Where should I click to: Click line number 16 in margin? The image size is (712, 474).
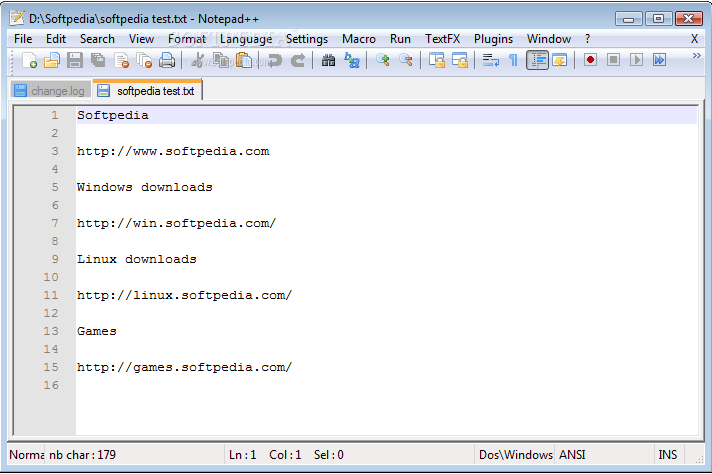51,385
